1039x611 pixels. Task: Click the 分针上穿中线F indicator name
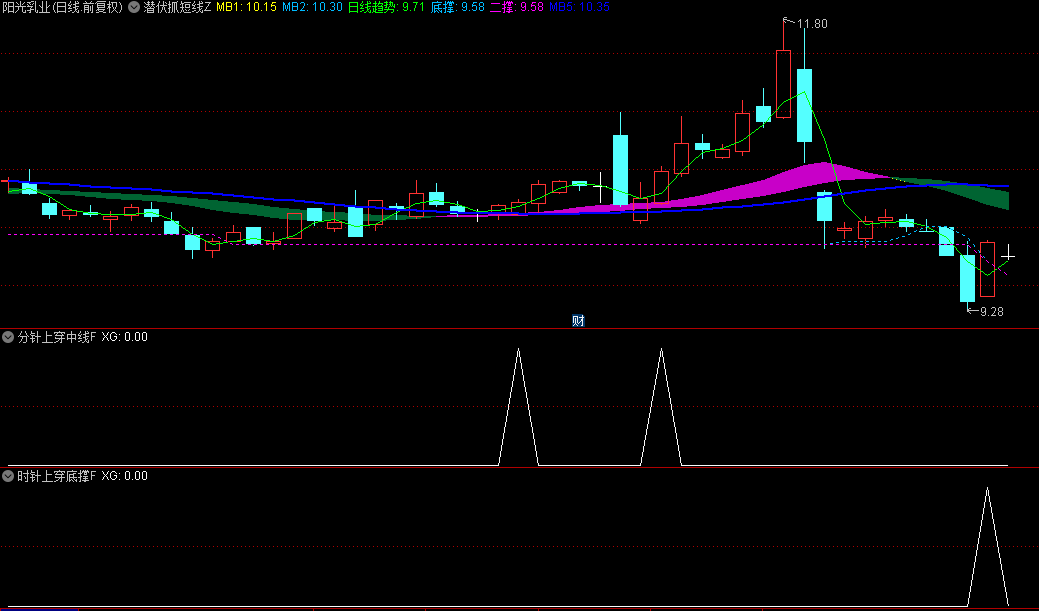[x=56, y=337]
